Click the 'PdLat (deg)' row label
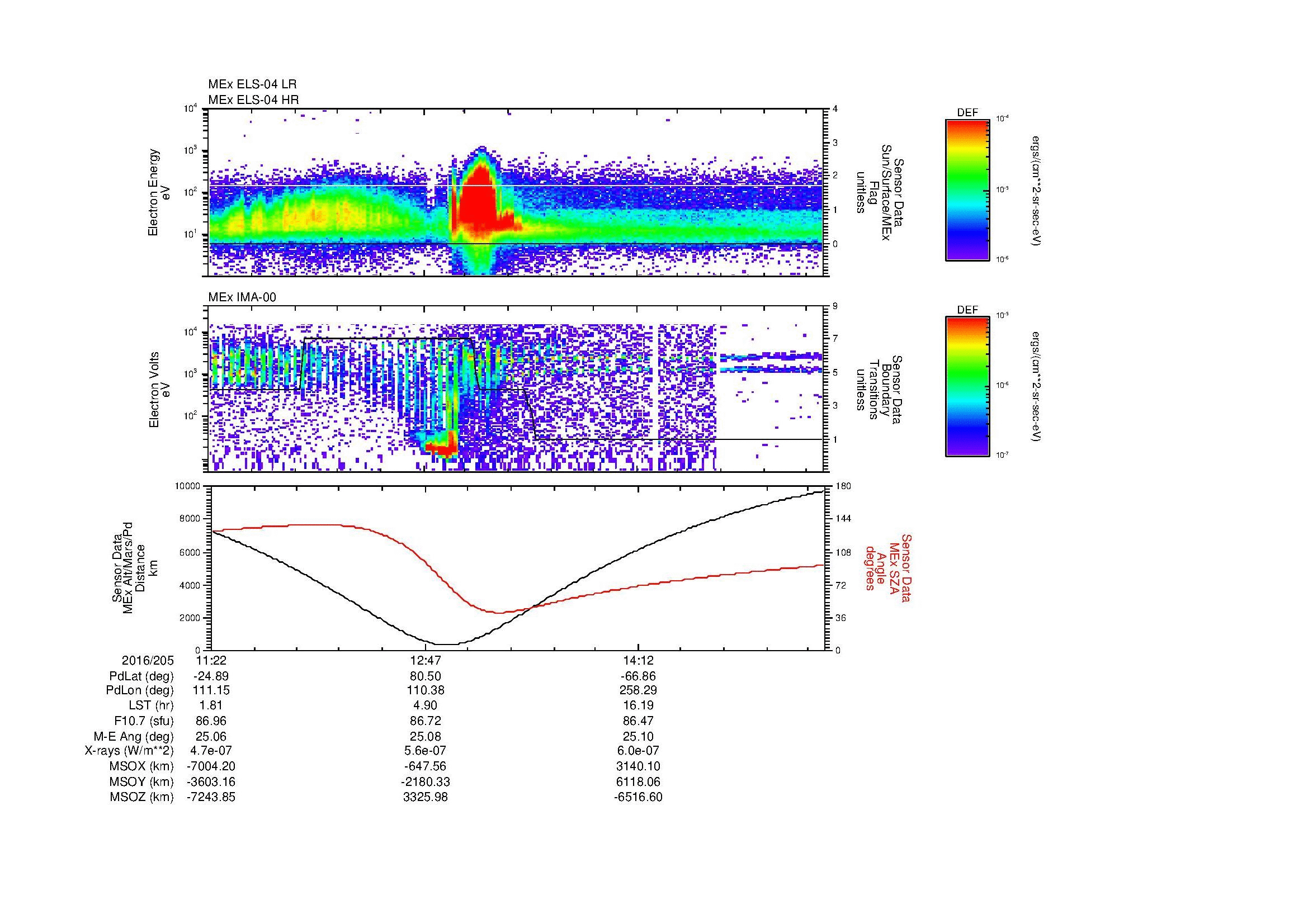The image size is (1308, 924). 141,676
